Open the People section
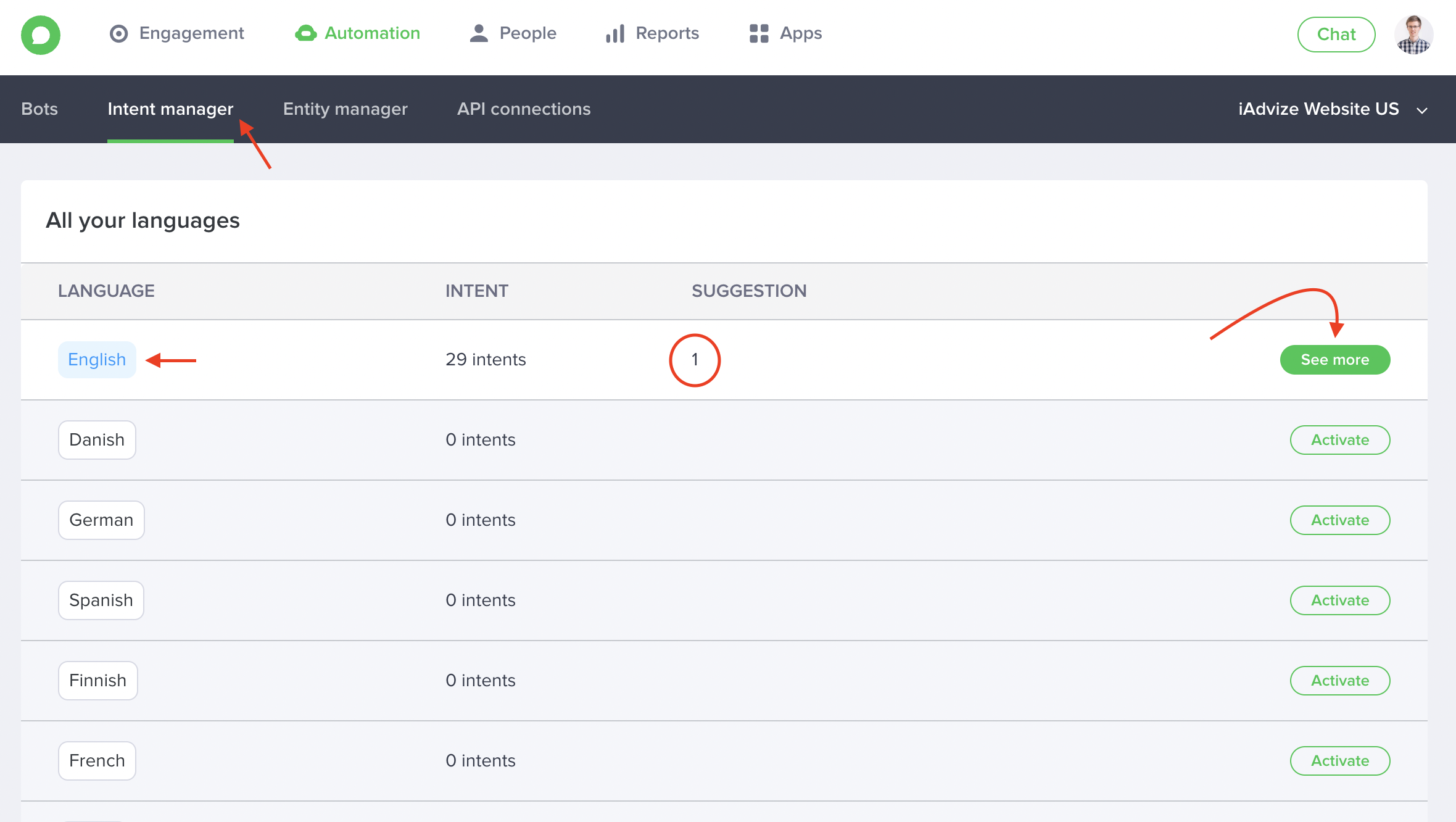Image resolution: width=1456 pixels, height=822 pixels. point(513,33)
